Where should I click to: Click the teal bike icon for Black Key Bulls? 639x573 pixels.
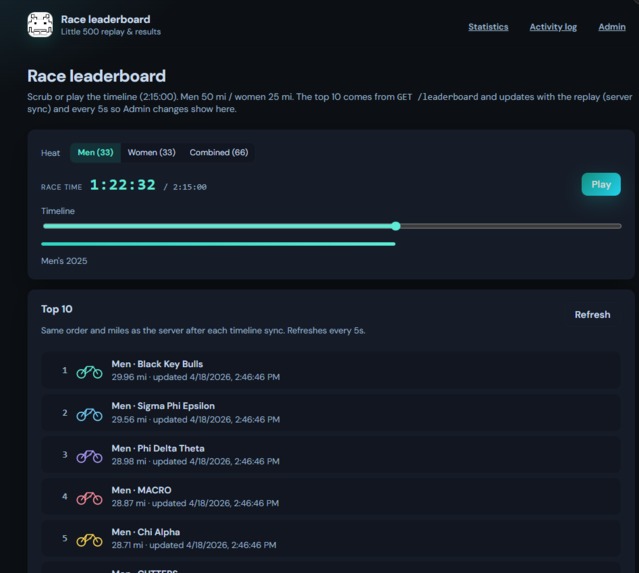coord(89,372)
